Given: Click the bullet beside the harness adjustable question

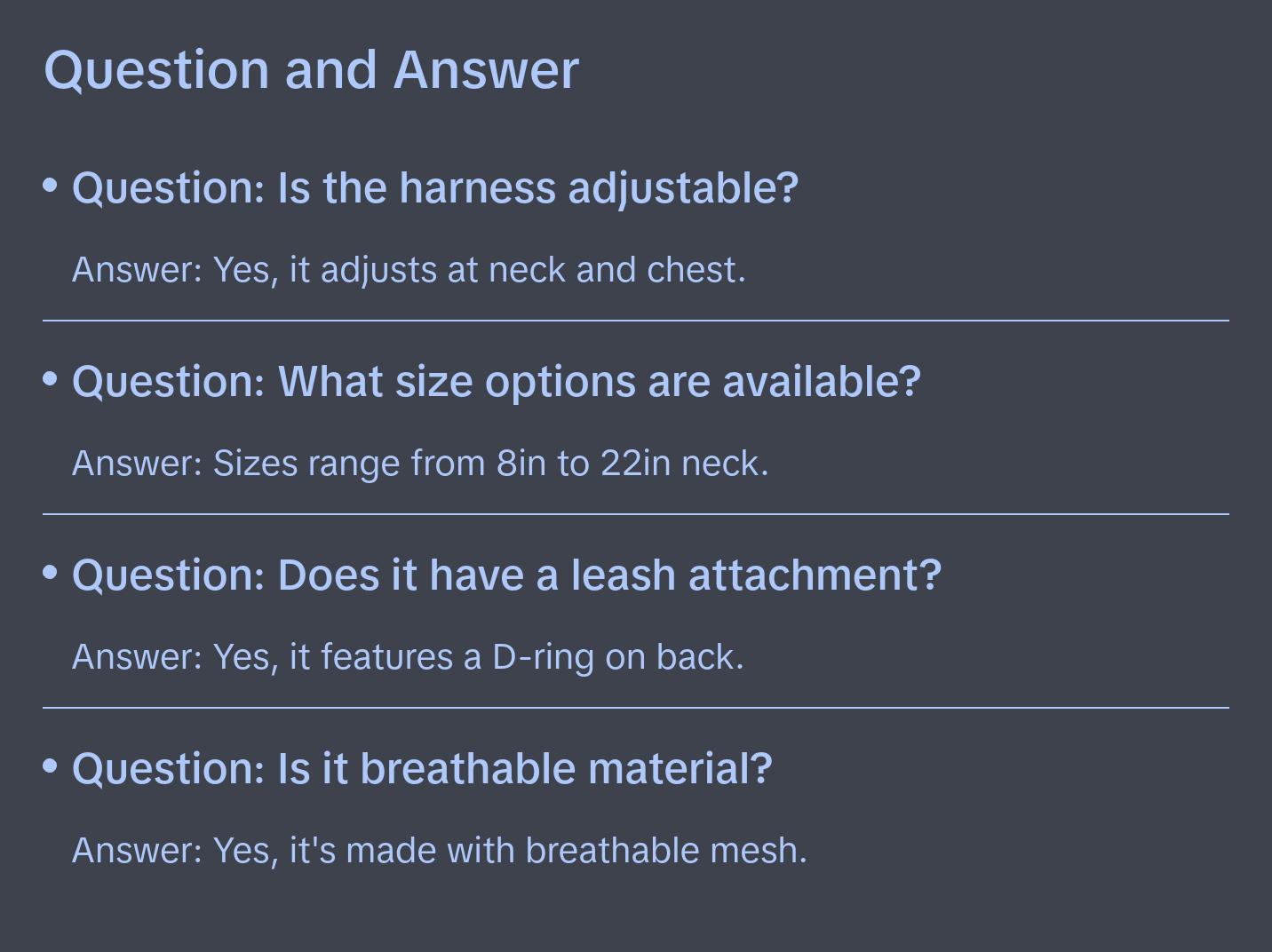Looking at the screenshot, I should (x=51, y=186).
